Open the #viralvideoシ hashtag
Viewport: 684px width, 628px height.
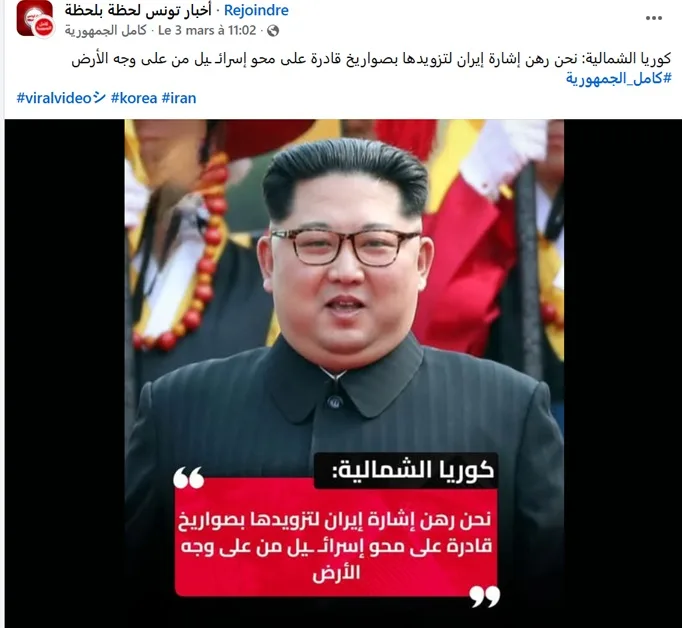61,98
